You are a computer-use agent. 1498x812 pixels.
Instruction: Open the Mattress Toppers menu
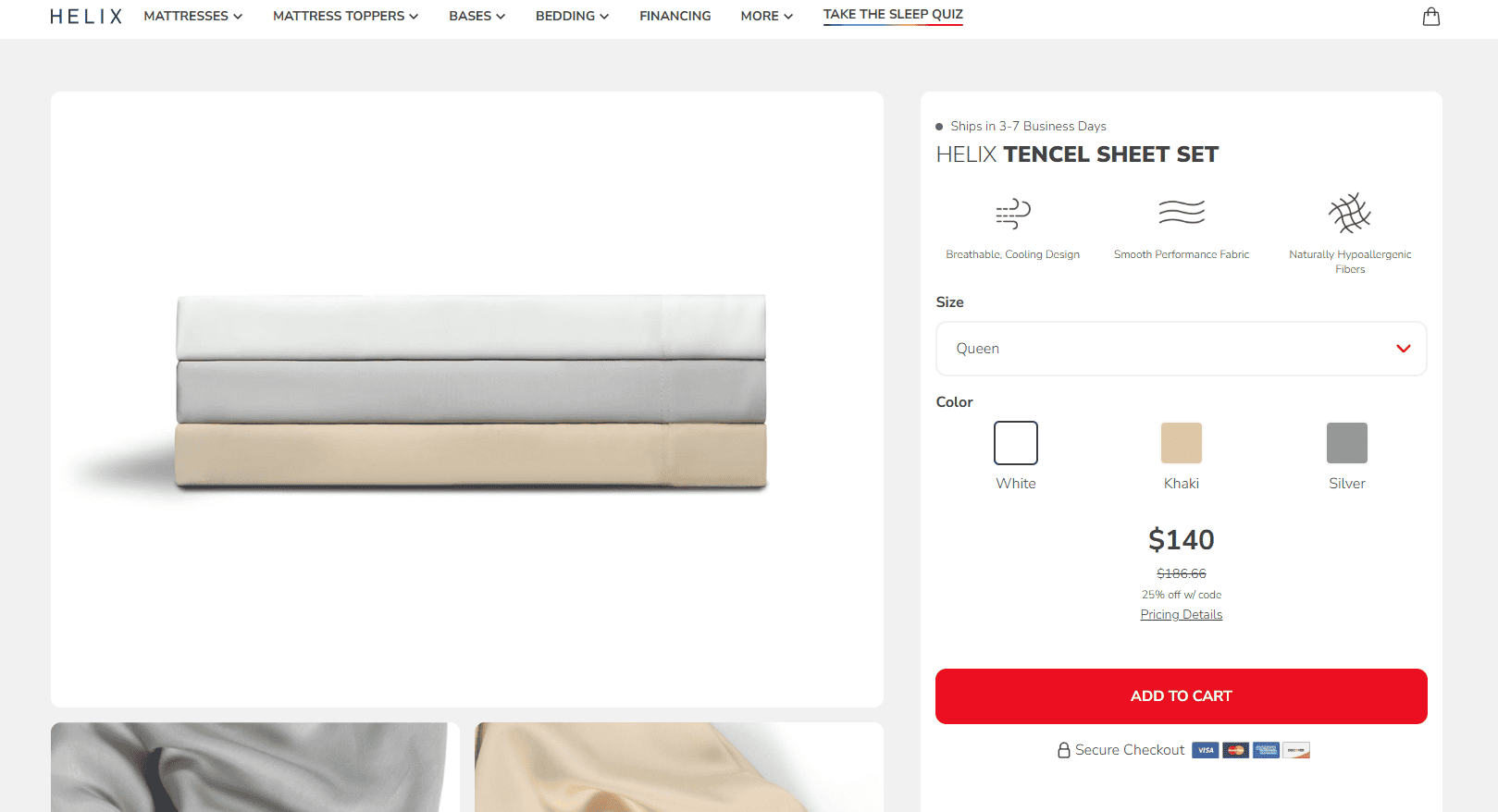345,16
